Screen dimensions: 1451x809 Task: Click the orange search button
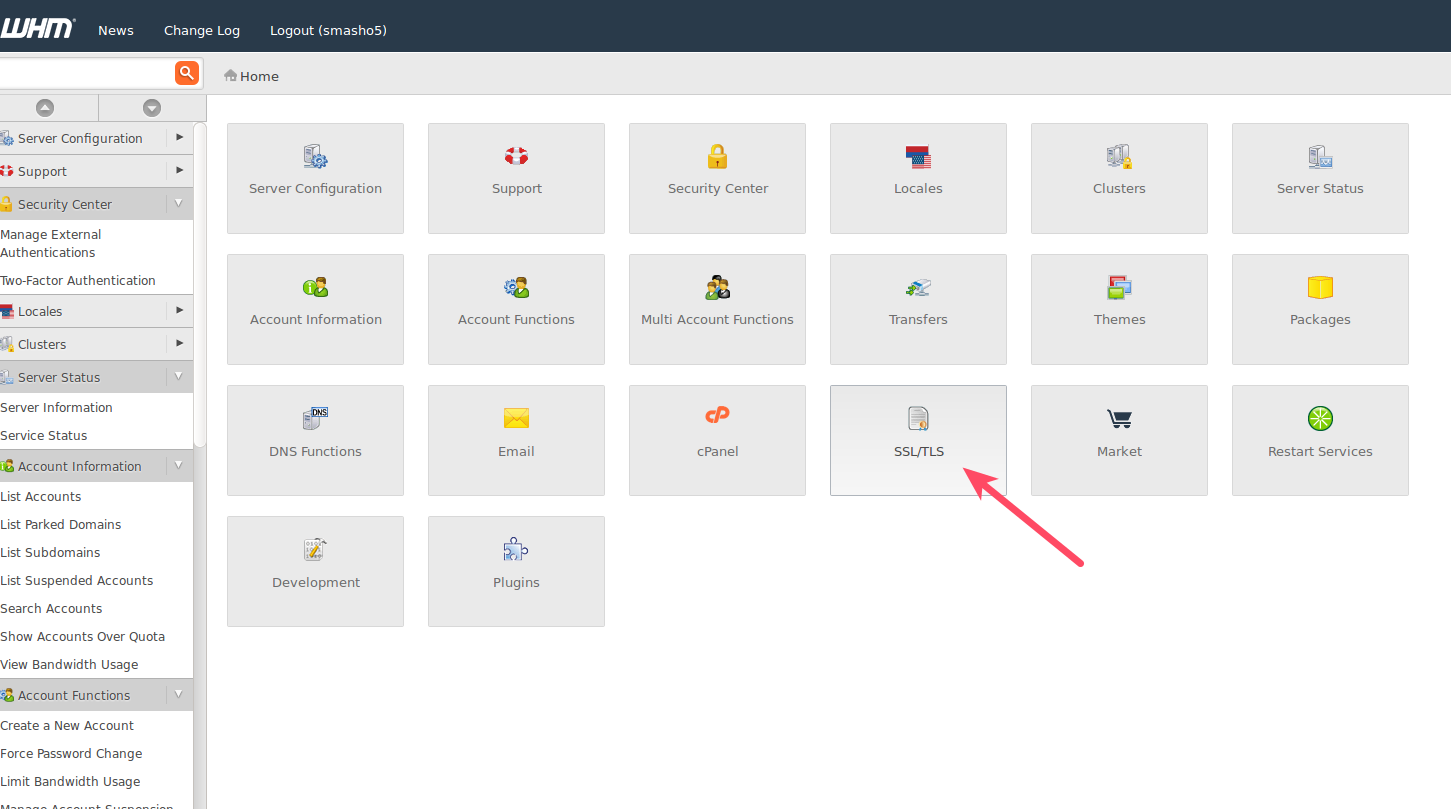click(186, 73)
